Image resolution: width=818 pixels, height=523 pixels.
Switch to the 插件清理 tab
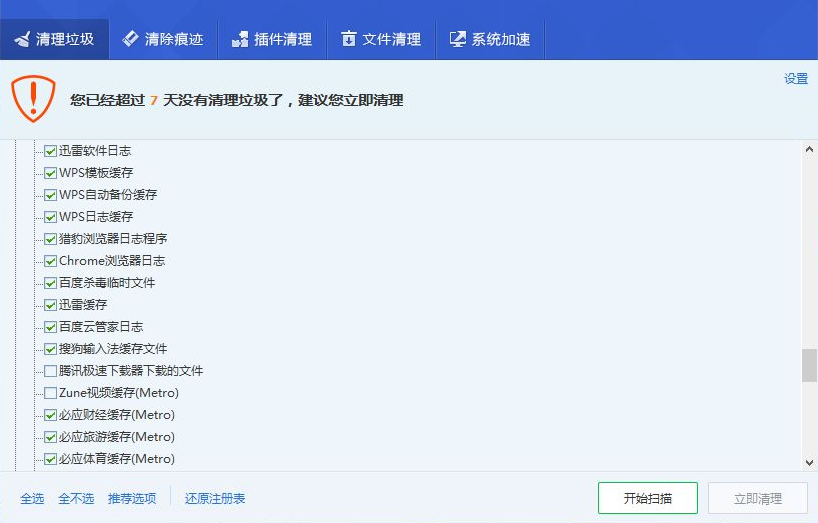[x=272, y=39]
